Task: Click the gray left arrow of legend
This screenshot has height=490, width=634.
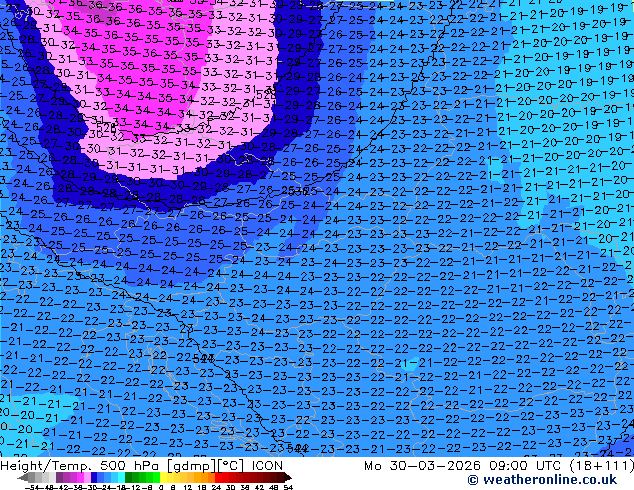Action: click(x=23, y=477)
